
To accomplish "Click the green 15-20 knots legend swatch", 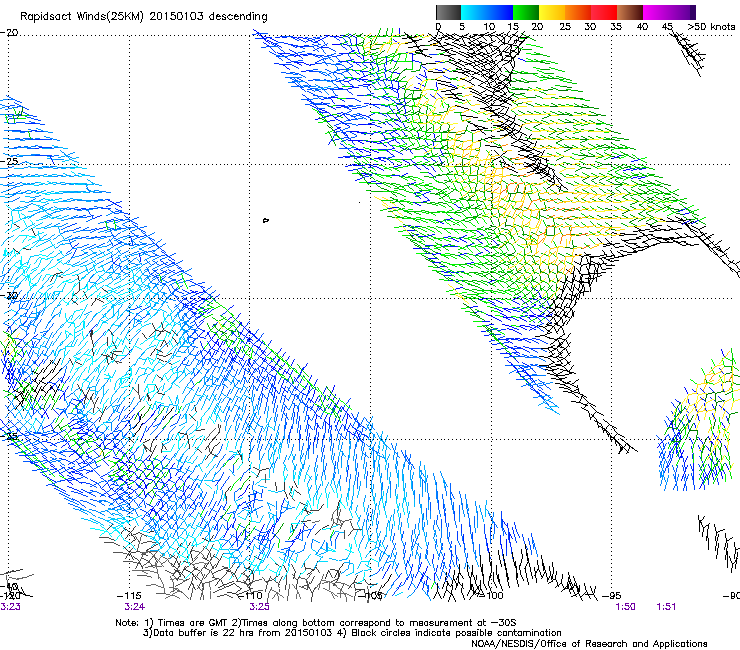I will tap(526, 12).
